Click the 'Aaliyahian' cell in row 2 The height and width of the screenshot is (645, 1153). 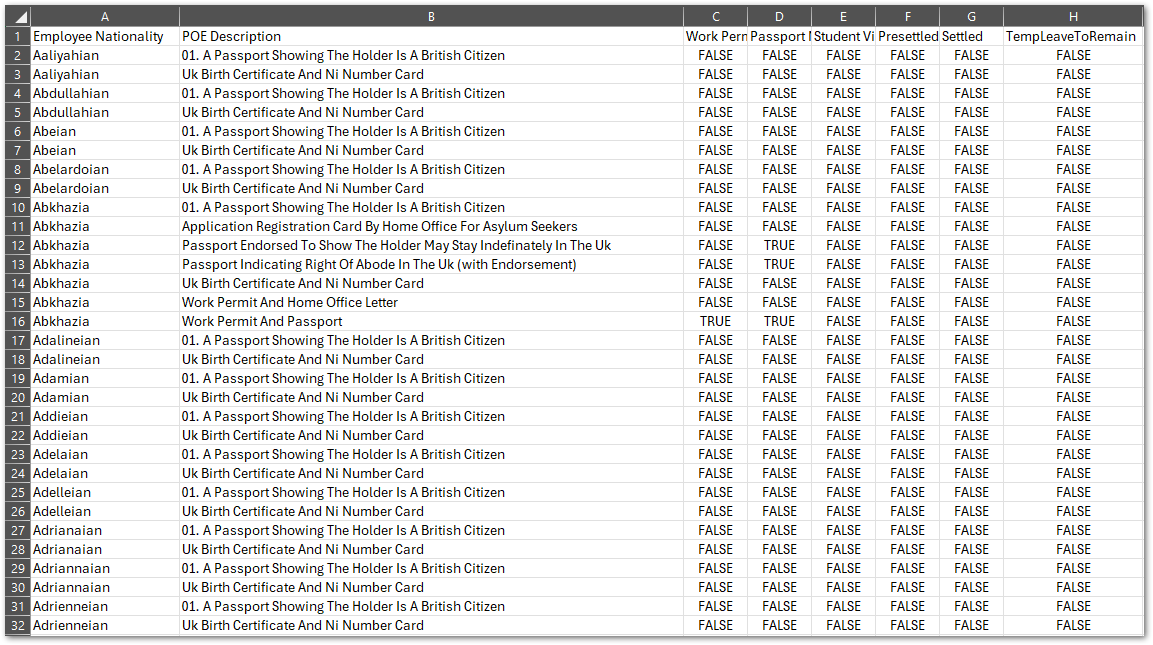coord(67,56)
